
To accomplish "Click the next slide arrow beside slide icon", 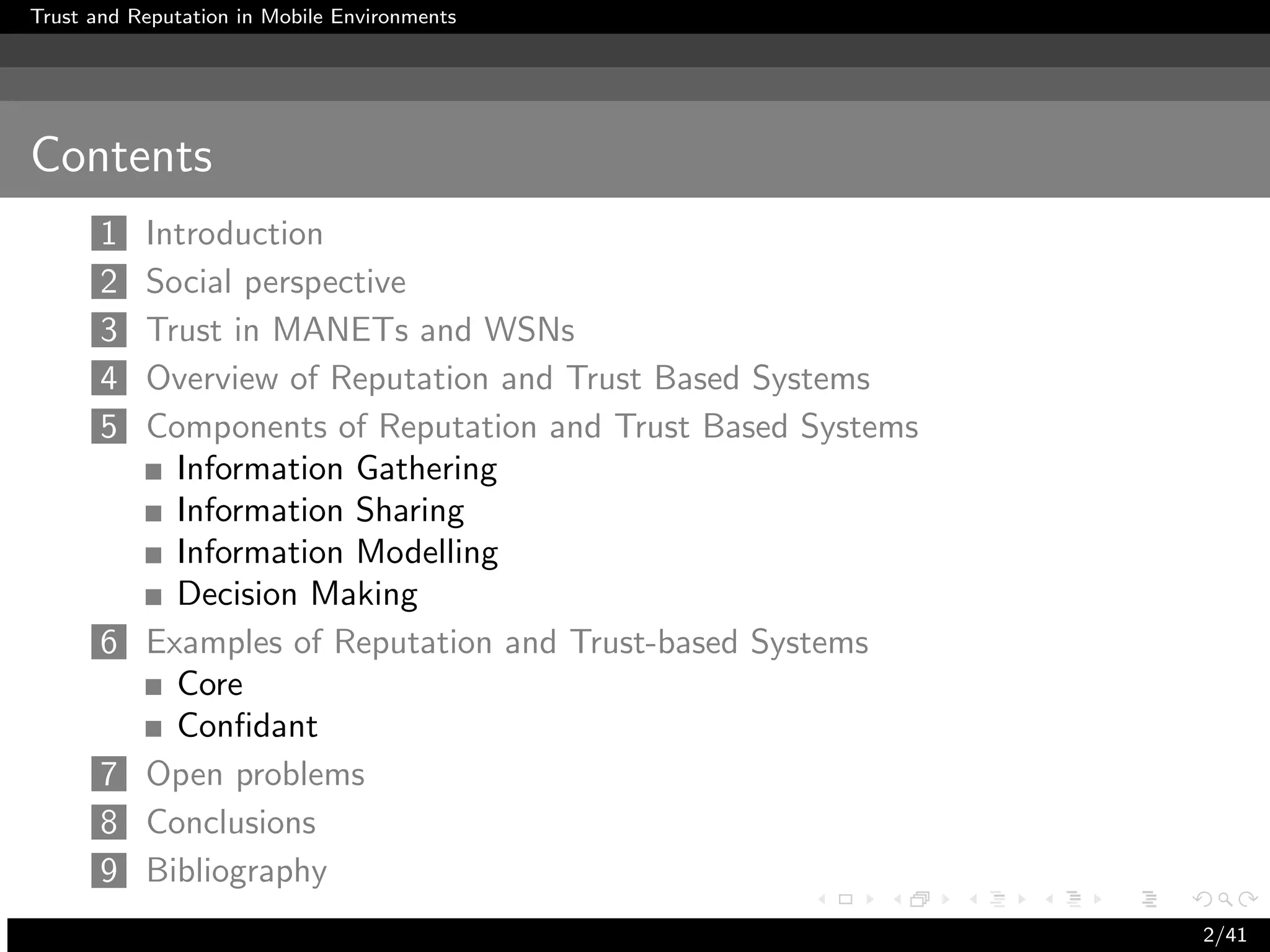I will pos(869,899).
